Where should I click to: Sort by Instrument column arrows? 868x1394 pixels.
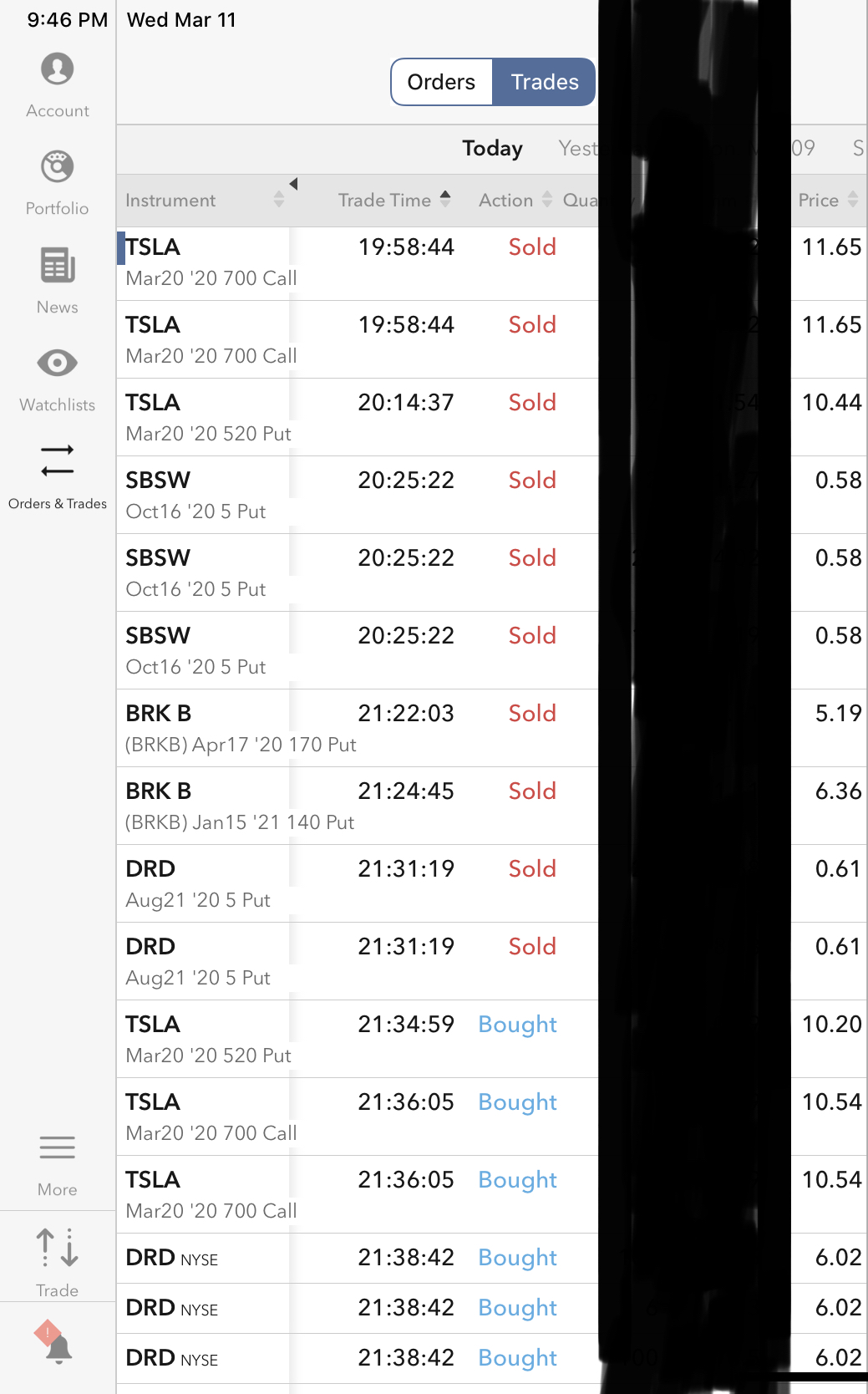(279, 200)
